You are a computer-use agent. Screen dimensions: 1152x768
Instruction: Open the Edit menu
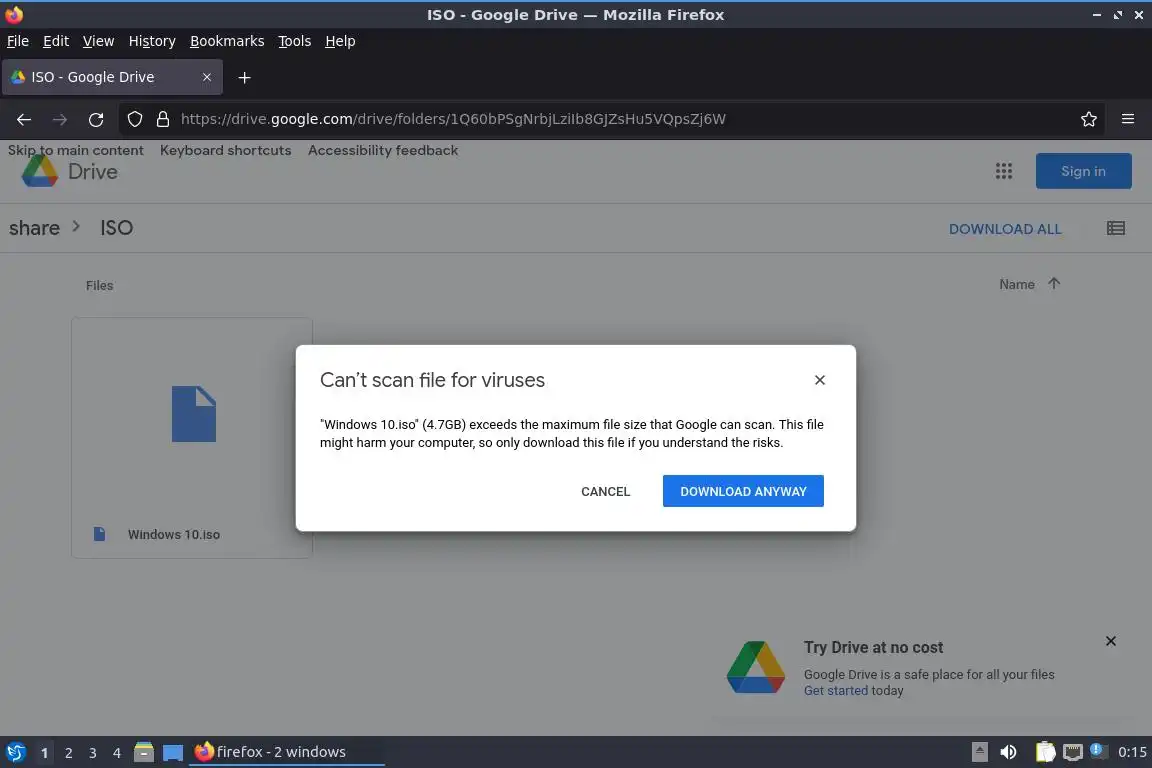coord(56,41)
